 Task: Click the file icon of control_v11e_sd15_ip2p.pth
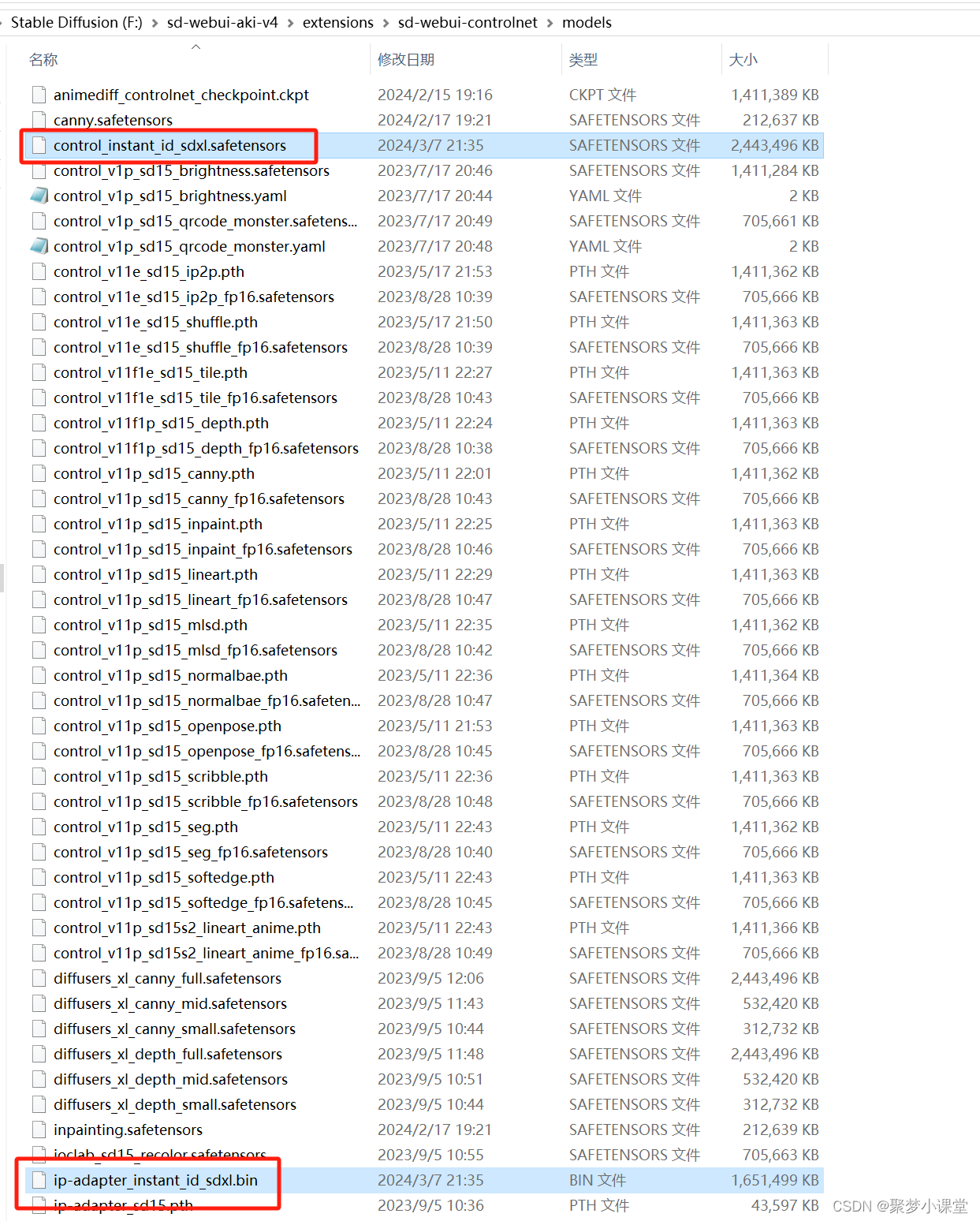point(39,271)
